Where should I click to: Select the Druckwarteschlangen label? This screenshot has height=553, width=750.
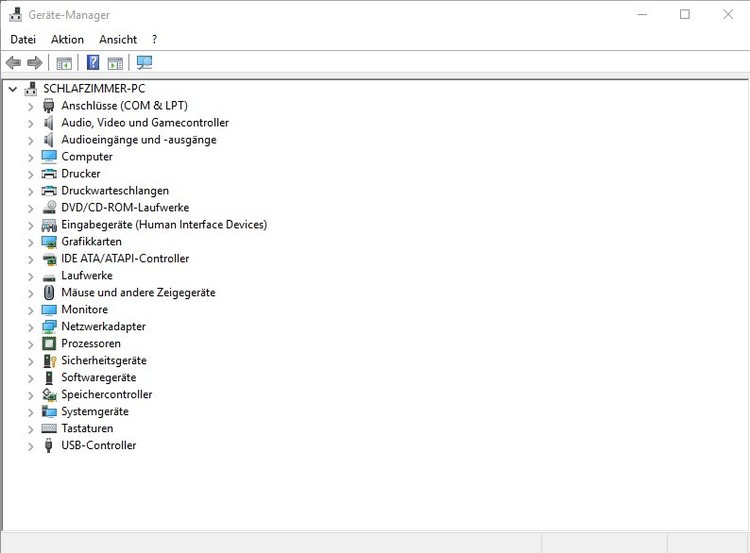[115, 190]
